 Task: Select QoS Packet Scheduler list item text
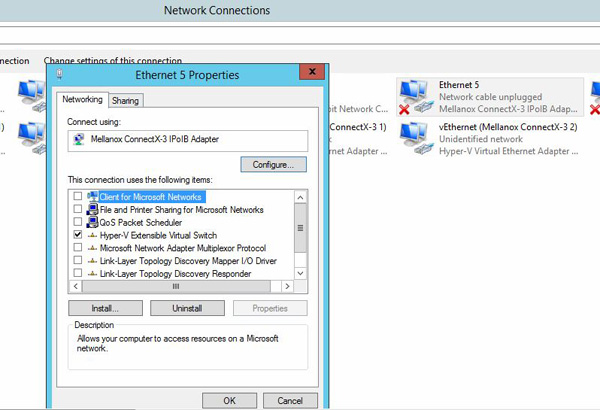(141, 222)
